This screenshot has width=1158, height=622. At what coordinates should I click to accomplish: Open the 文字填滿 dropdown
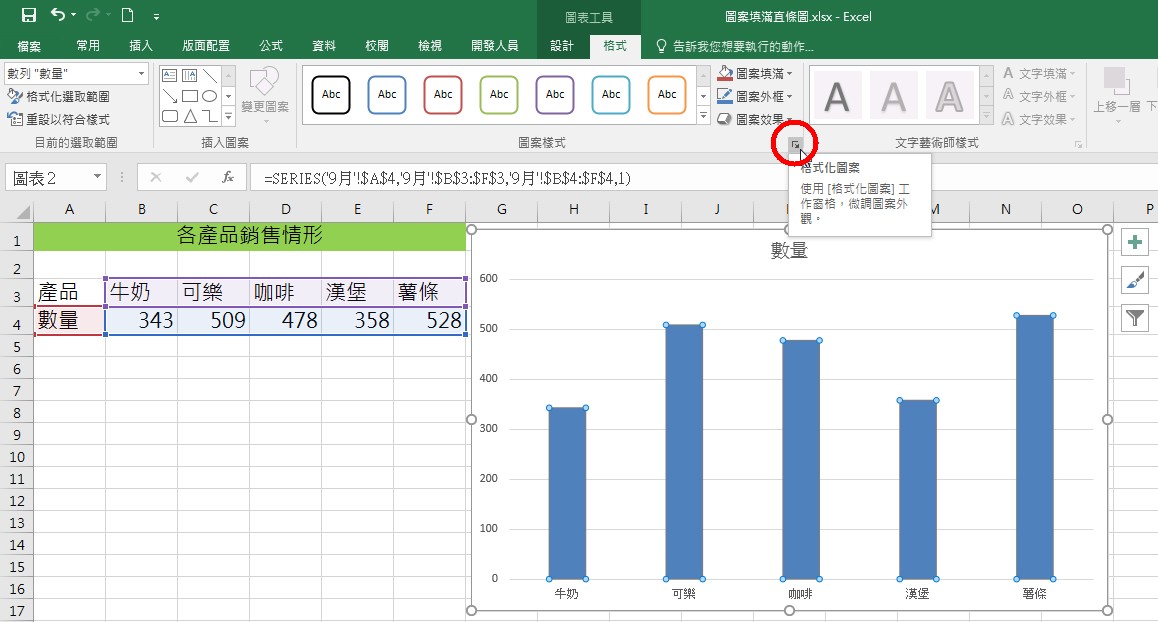click(x=1038, y=74)
